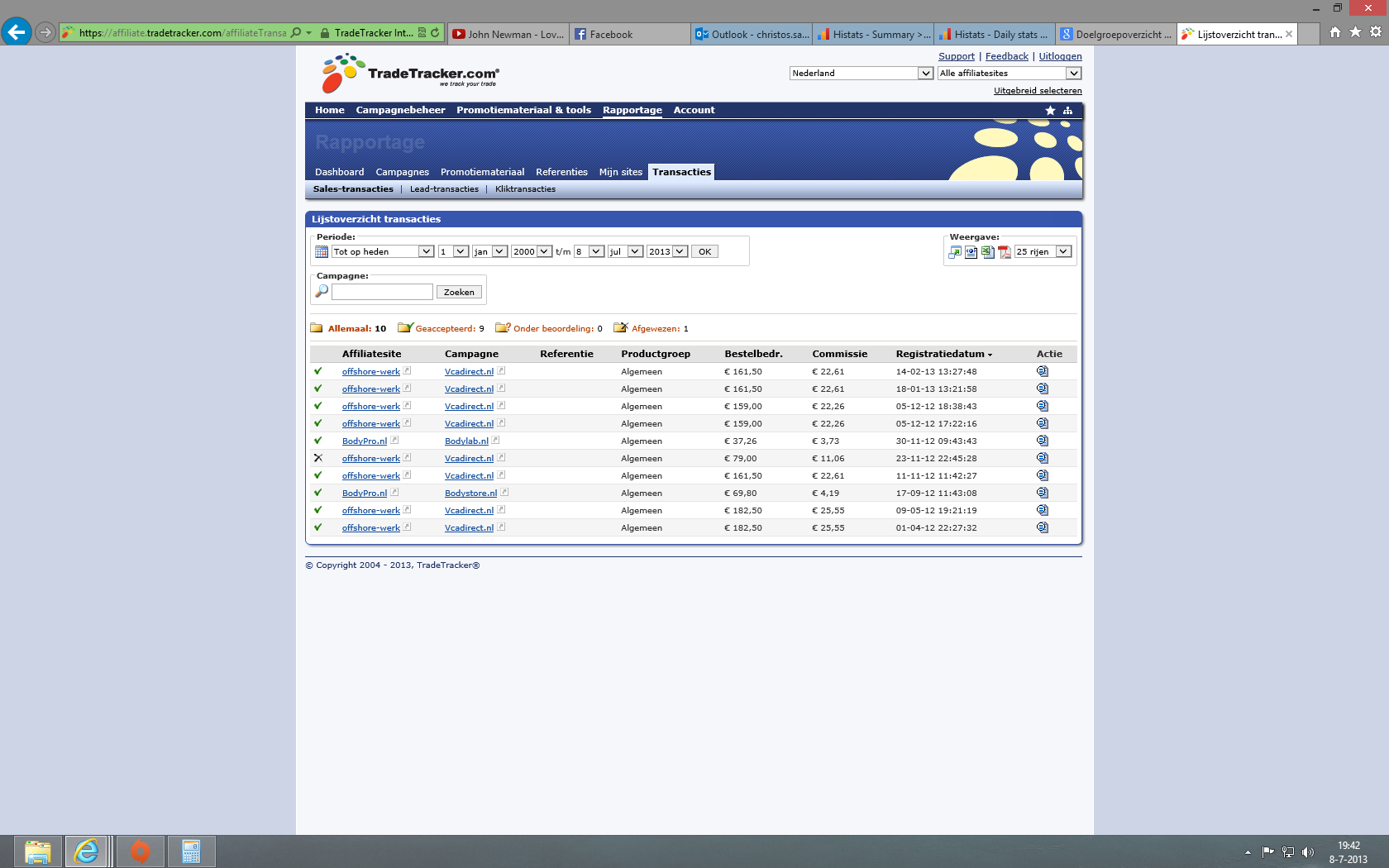This screenshot has height=868, width=1389.
Task: Export transactions as XML/web document
Action: 971,252
